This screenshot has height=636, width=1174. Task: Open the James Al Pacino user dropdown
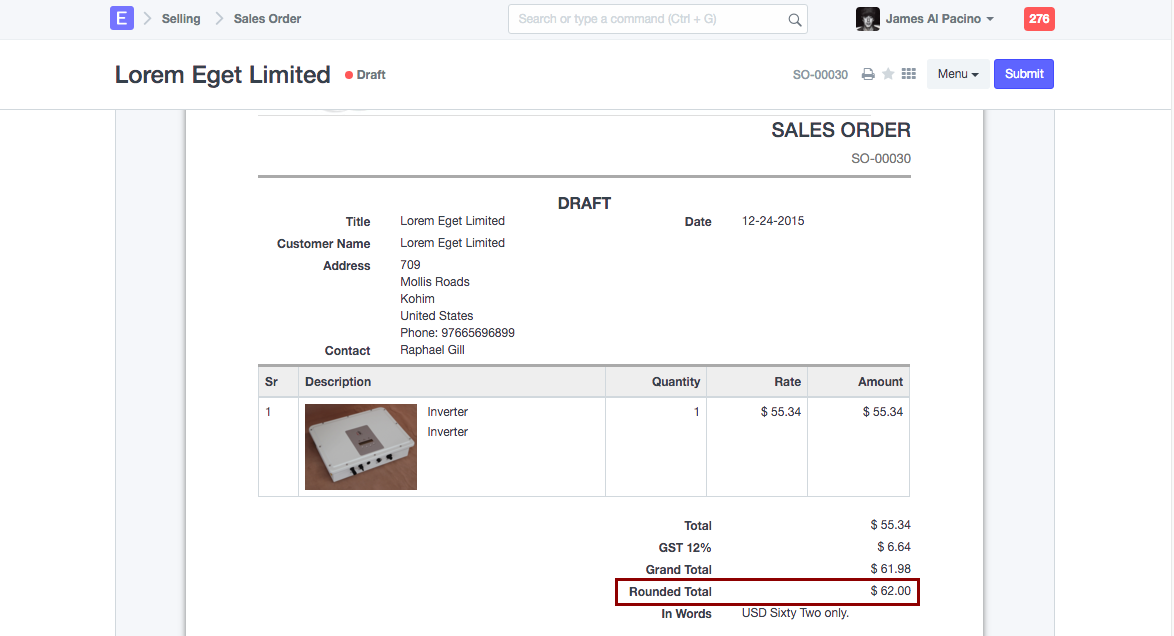coord(940,19)
